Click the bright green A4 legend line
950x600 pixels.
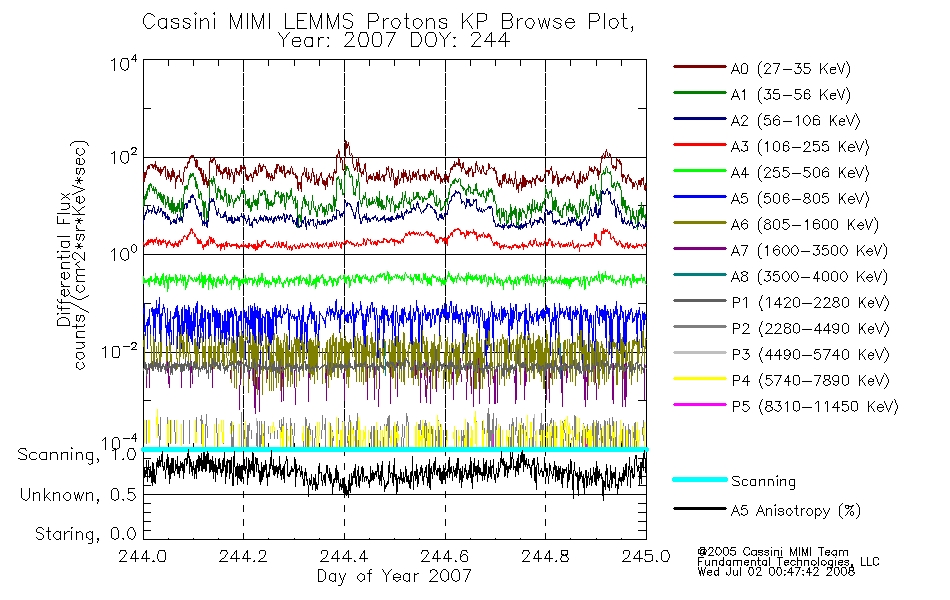pos(700,171)
